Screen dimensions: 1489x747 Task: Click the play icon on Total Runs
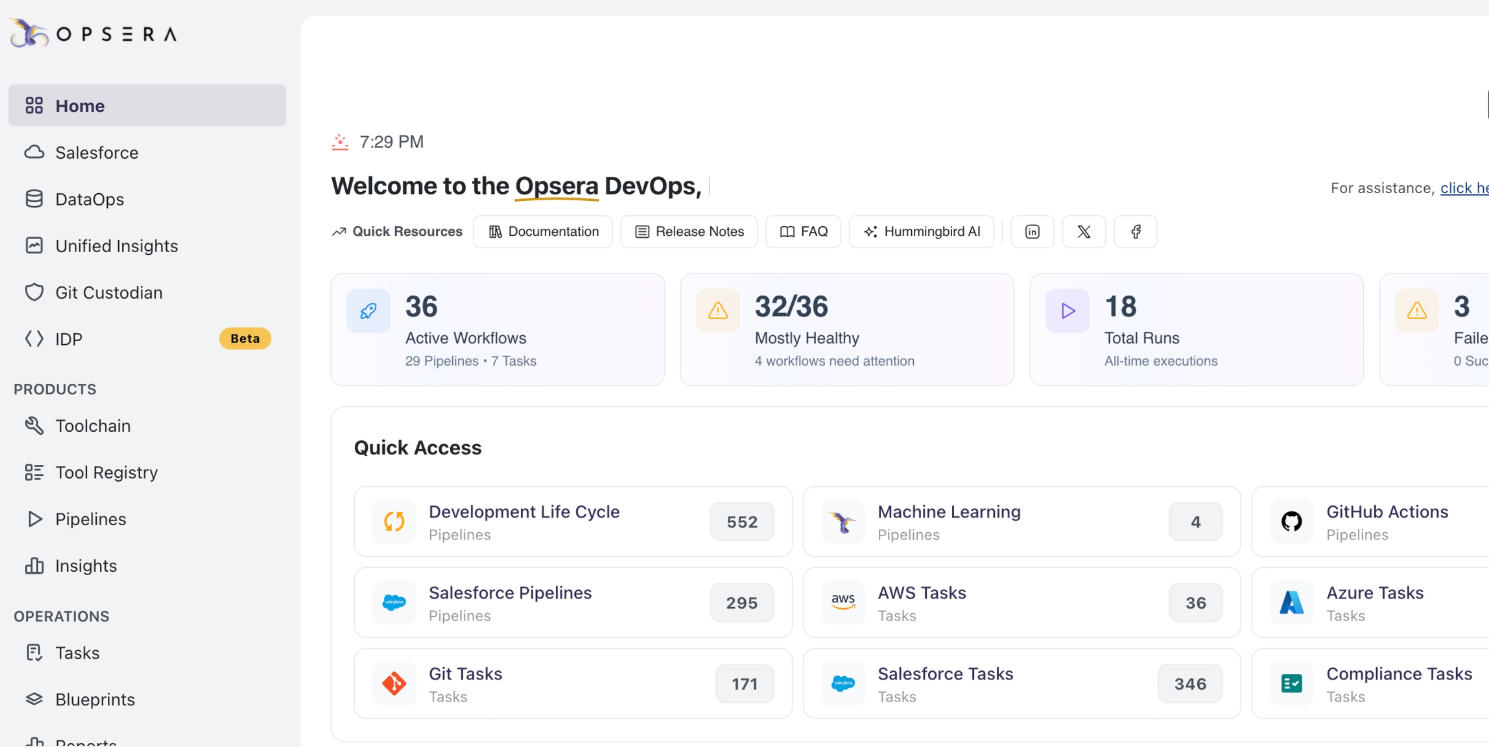tap(1067, 311)
